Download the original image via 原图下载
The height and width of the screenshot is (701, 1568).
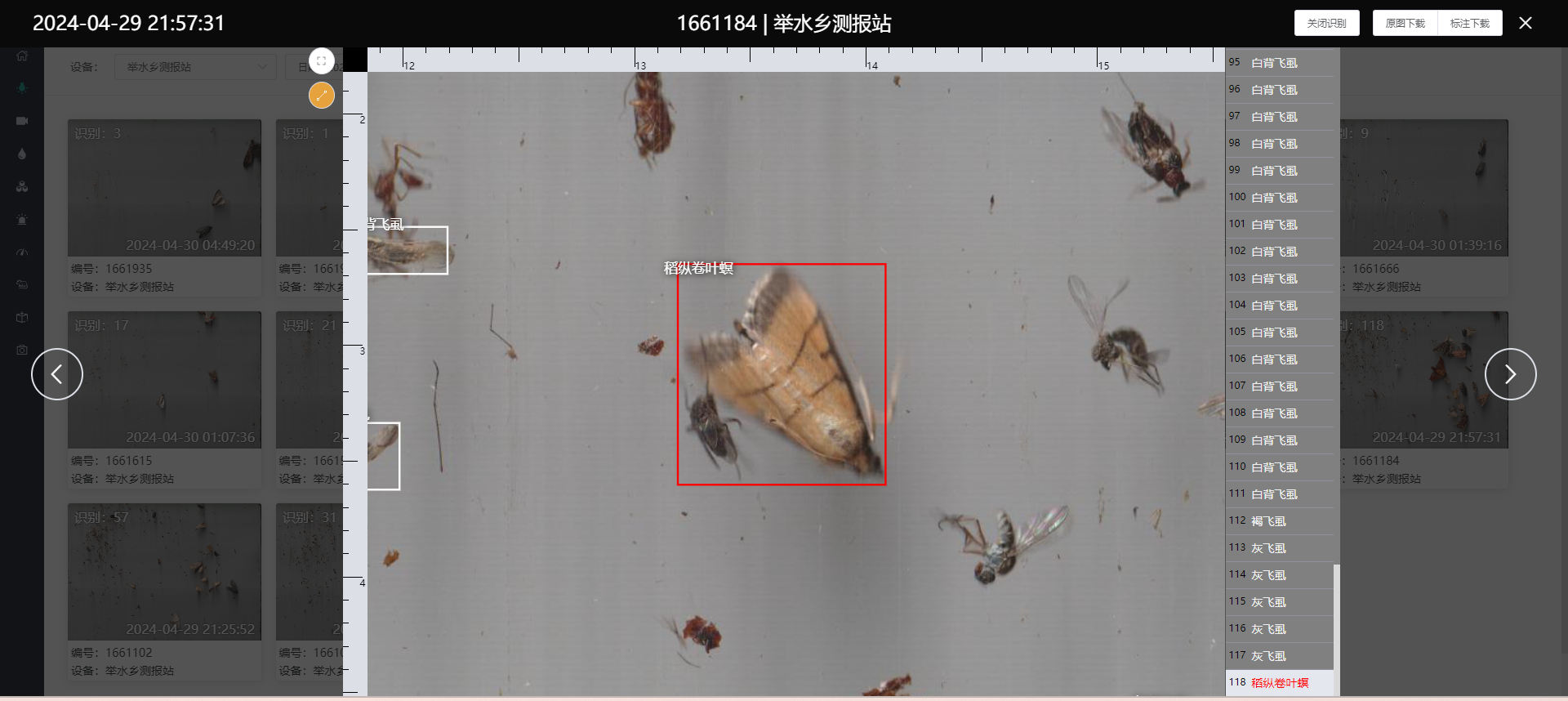1405,23
